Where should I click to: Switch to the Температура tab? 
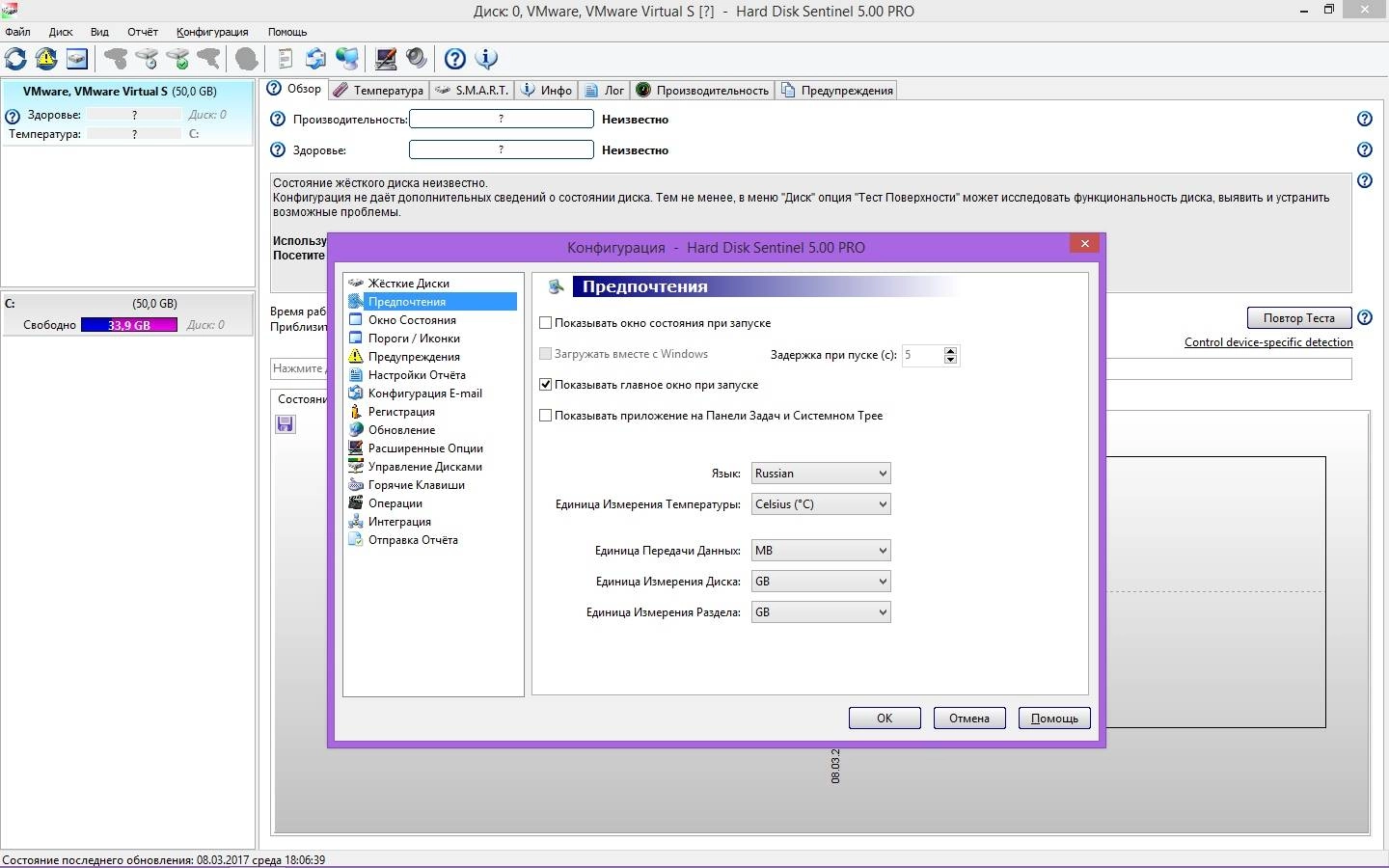click(x=378, y=91)
